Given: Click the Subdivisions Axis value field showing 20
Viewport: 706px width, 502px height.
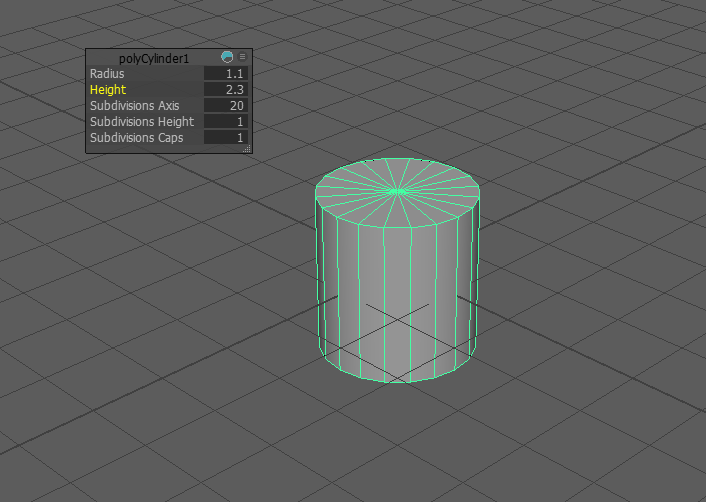Looking at the screenshot, I should tap(226, 105).
